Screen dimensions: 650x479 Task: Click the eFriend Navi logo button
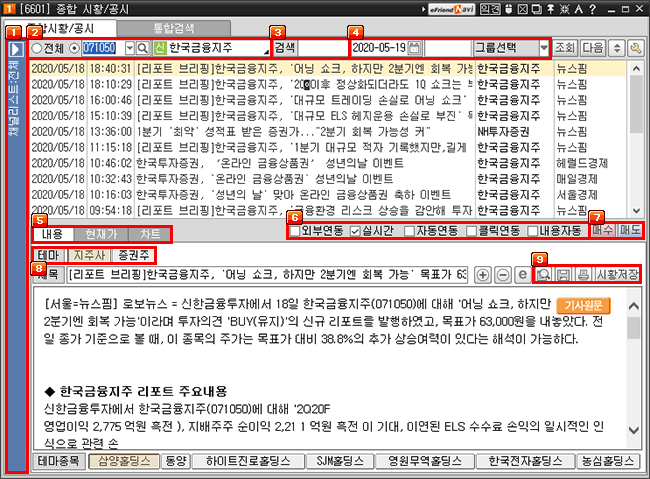point(451,9)
